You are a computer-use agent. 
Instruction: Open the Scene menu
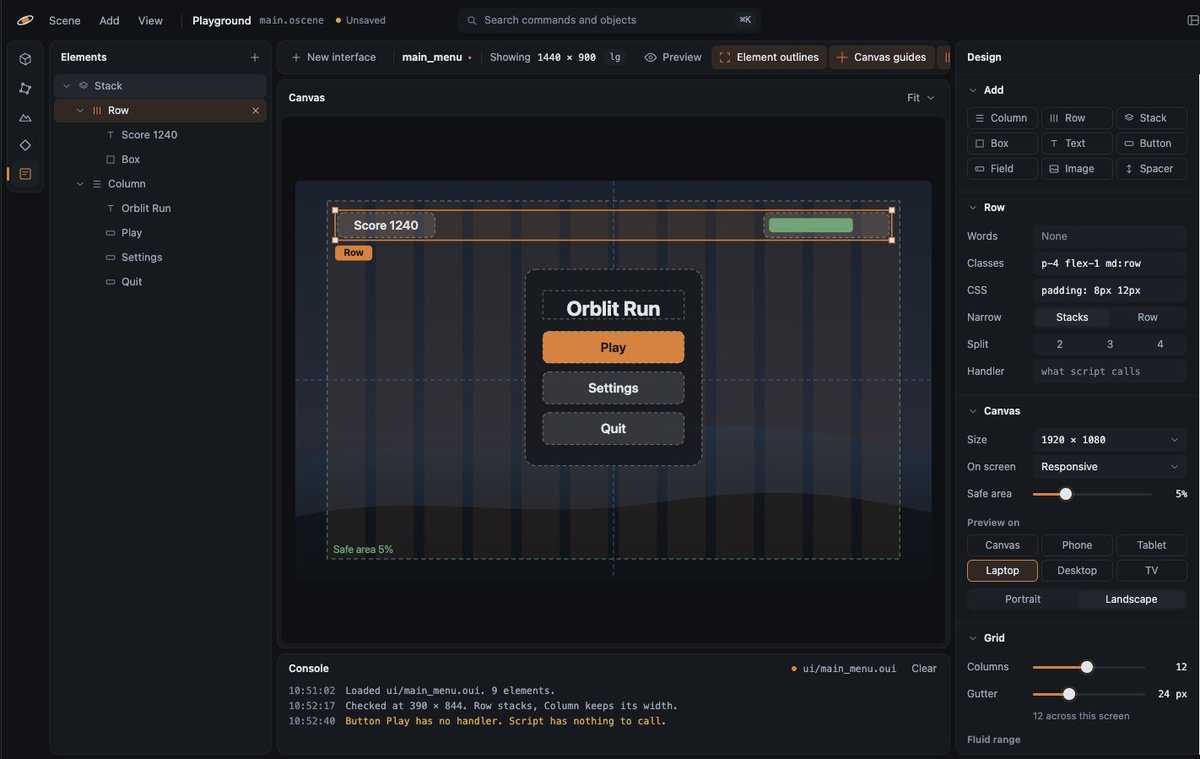[x=65, y=20]
